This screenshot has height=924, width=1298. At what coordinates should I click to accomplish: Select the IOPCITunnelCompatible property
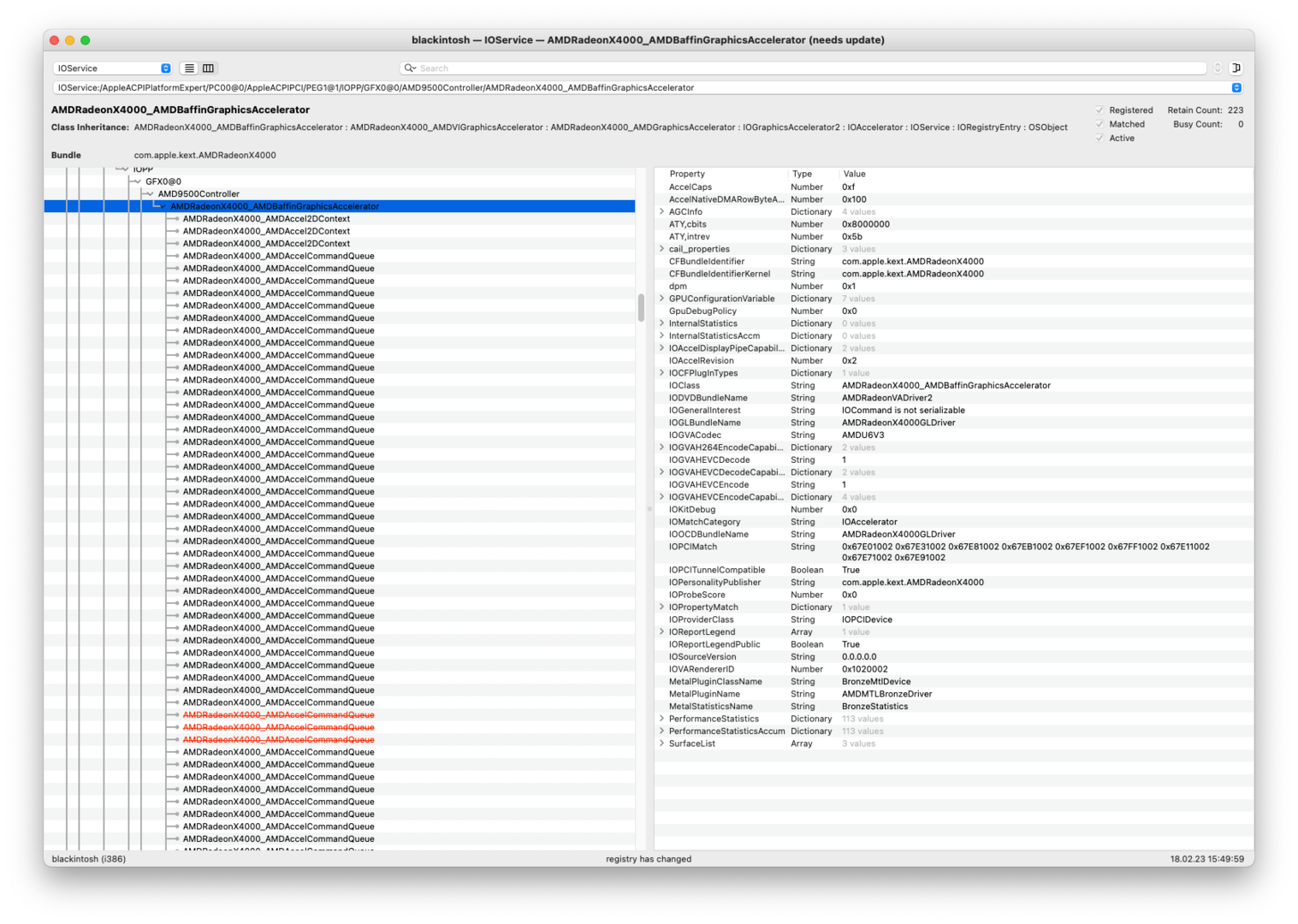pyautogui.click(x=717, y=570)
